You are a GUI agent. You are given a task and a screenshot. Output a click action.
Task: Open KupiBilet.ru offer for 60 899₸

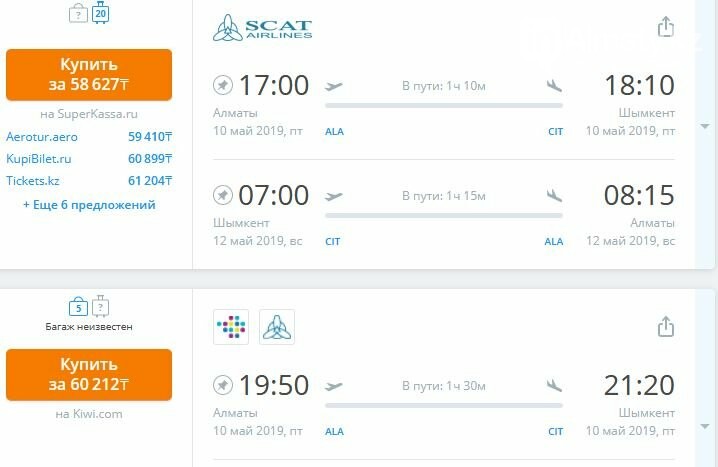pos(89,158)
